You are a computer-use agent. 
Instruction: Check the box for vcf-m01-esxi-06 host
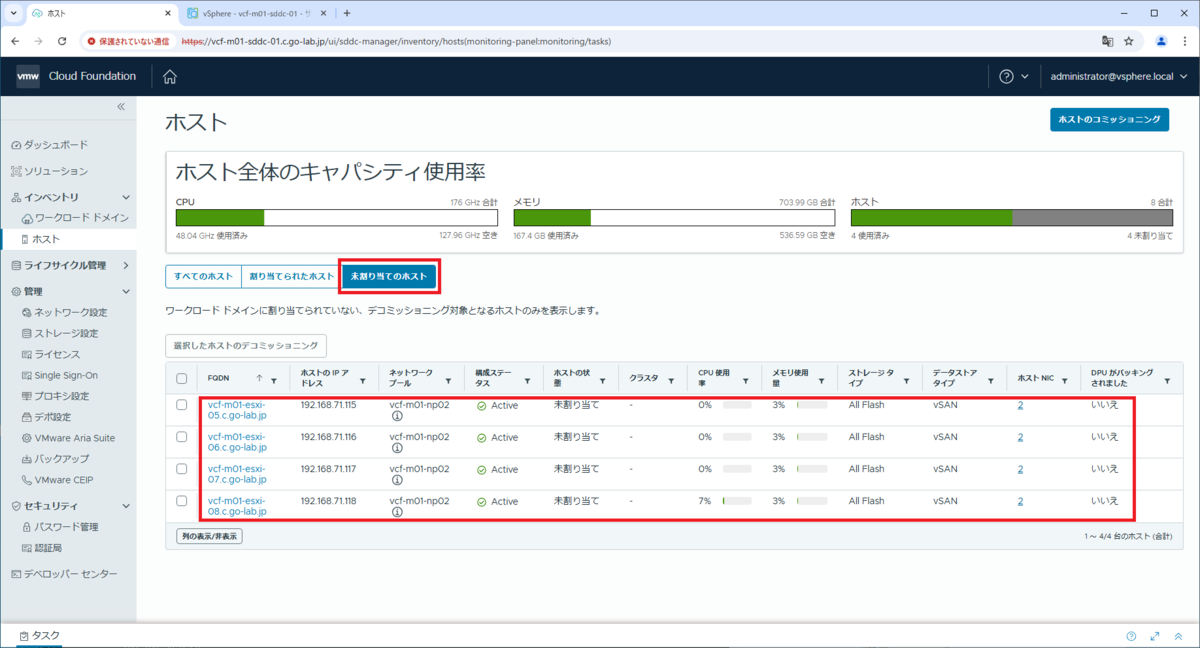pyautogui.click(x=181, y=437)
